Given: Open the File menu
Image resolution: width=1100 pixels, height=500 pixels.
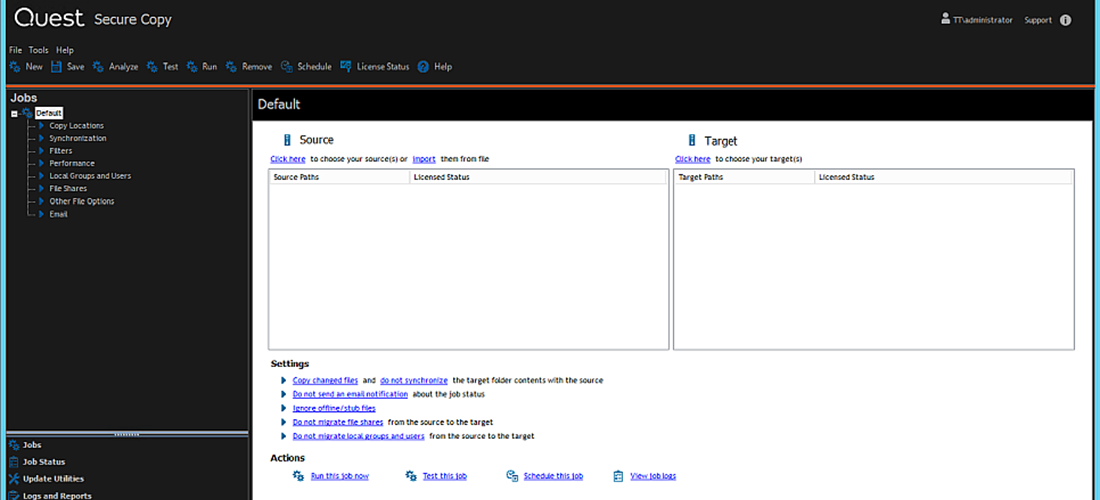Looking at the screenshot, I should click(15, 50).
